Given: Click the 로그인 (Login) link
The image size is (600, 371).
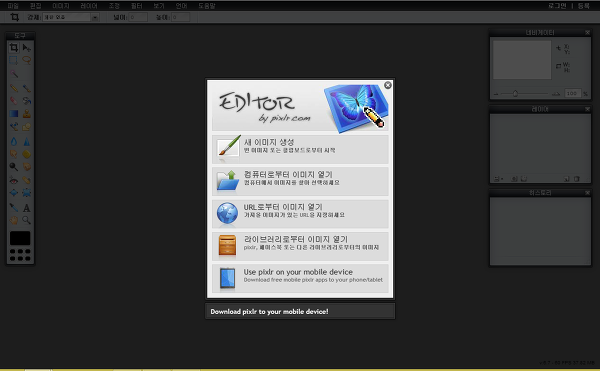Looking at the screenshot, I should pos(557,6).
